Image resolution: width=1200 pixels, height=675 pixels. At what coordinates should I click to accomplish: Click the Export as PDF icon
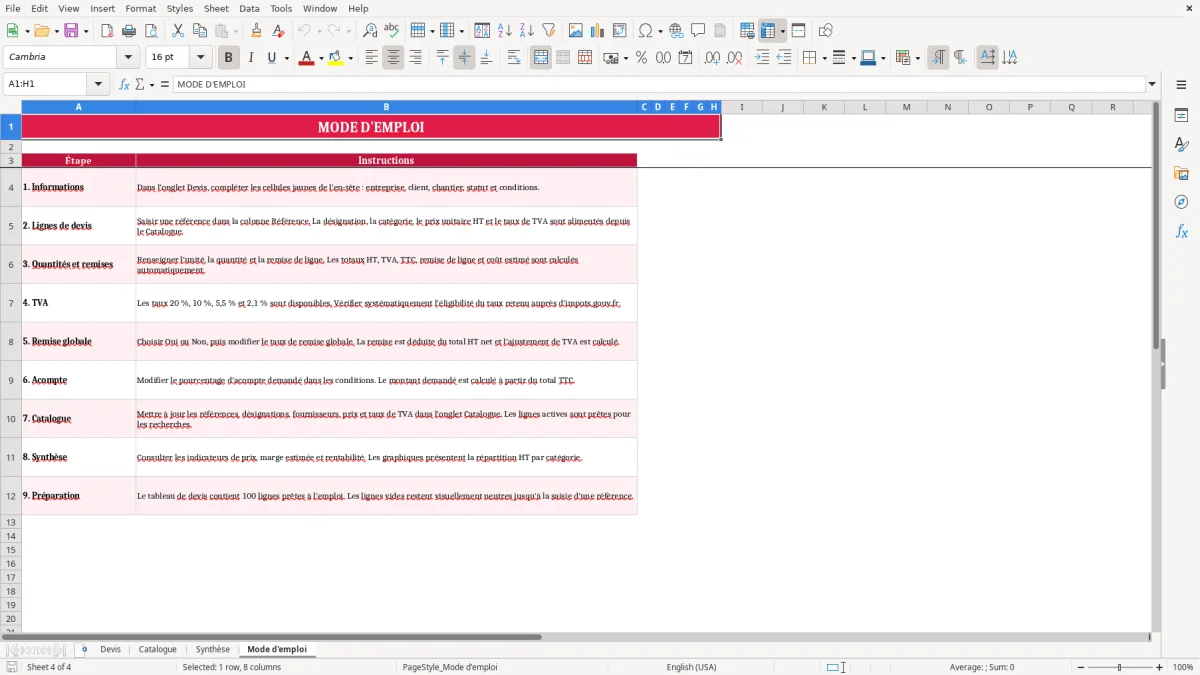click(107, 31)
